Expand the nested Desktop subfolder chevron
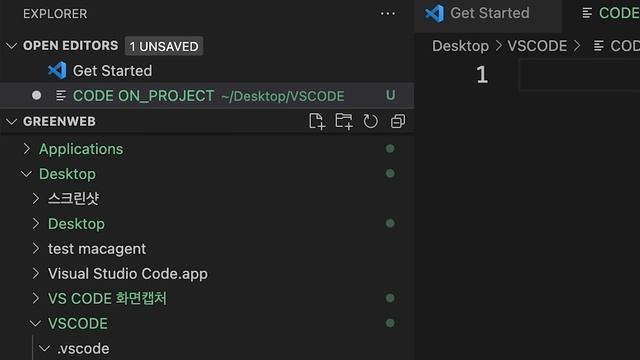The height and width of the screenshot is (360, 640). 36,224
